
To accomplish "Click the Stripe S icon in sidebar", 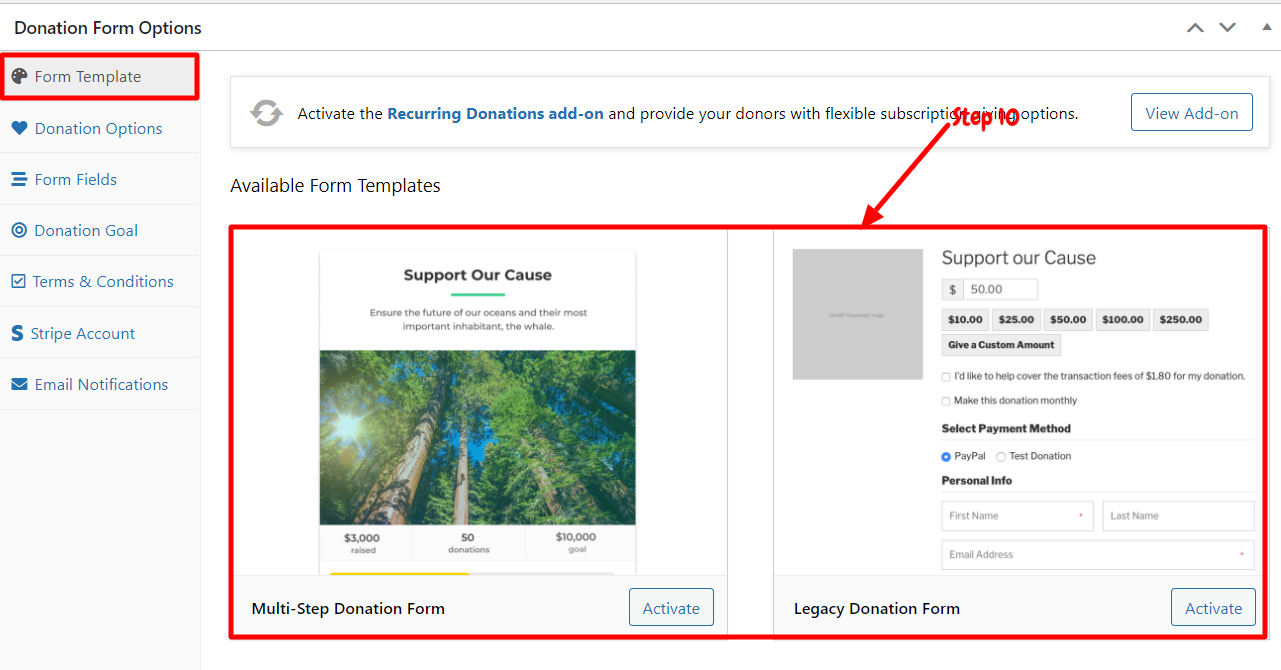I will pyautogui.click(x=17, y=333).
